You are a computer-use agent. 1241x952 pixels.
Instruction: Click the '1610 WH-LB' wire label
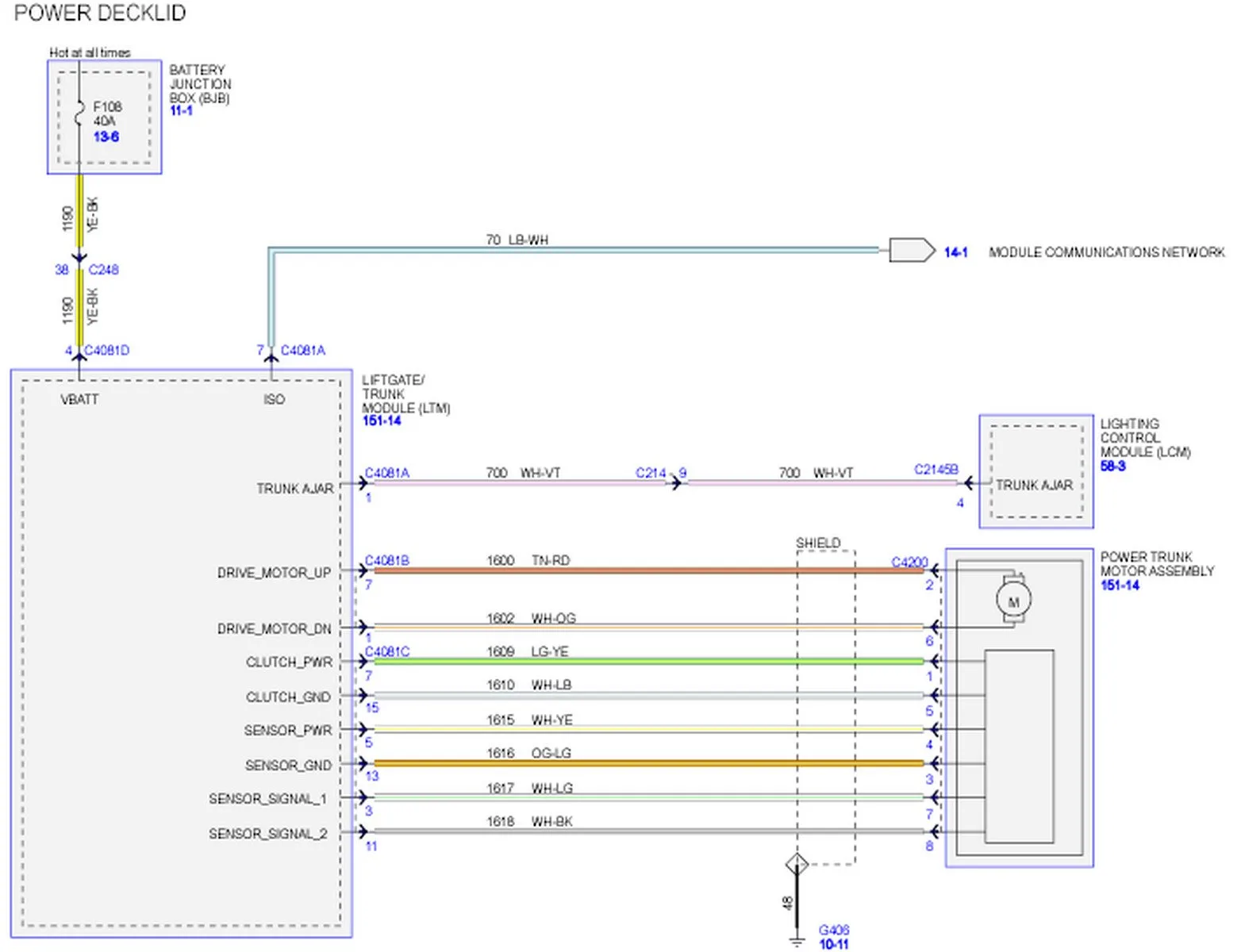528,685
